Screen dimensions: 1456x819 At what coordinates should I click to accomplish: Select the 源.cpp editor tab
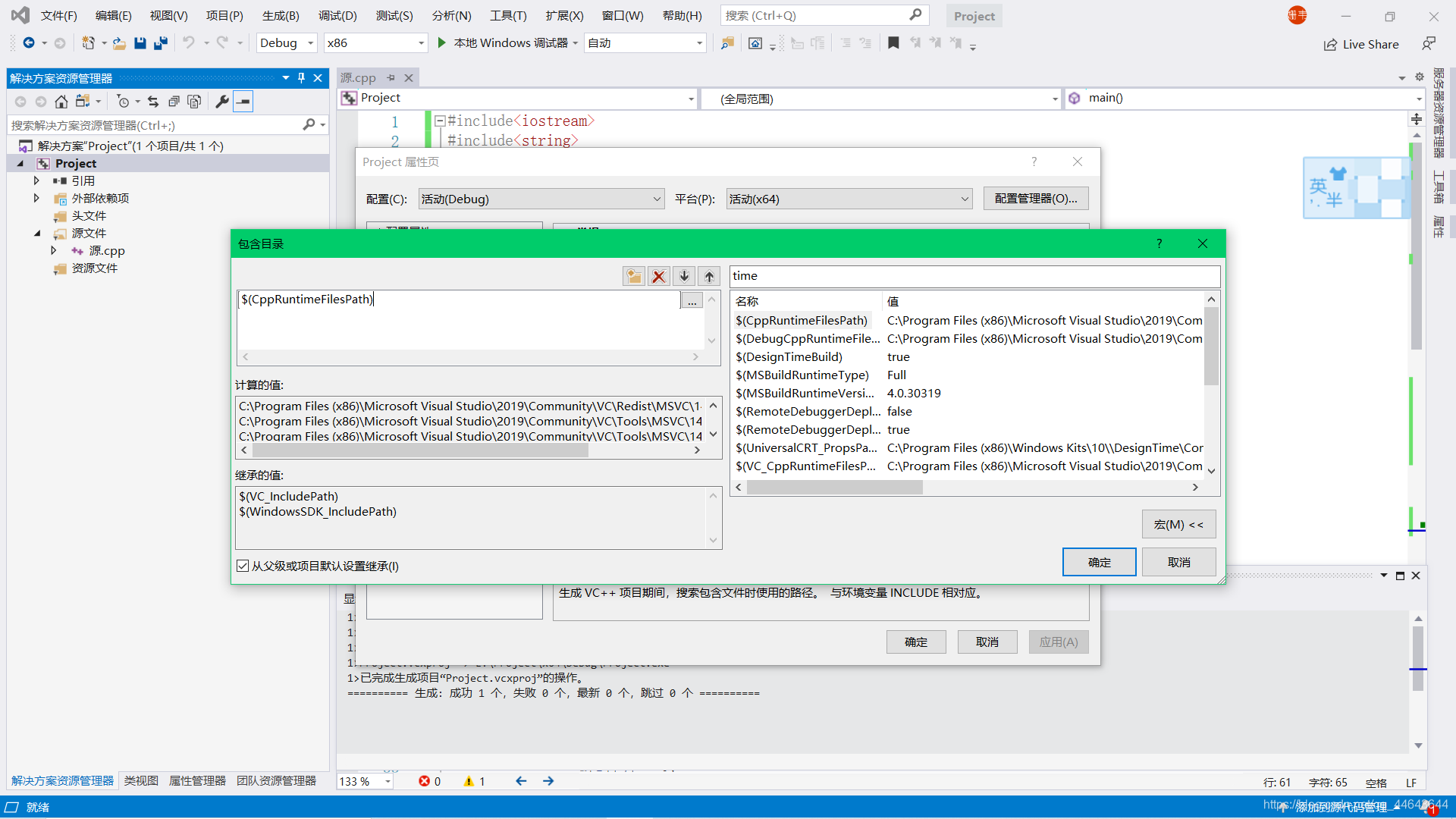(358, 78)
